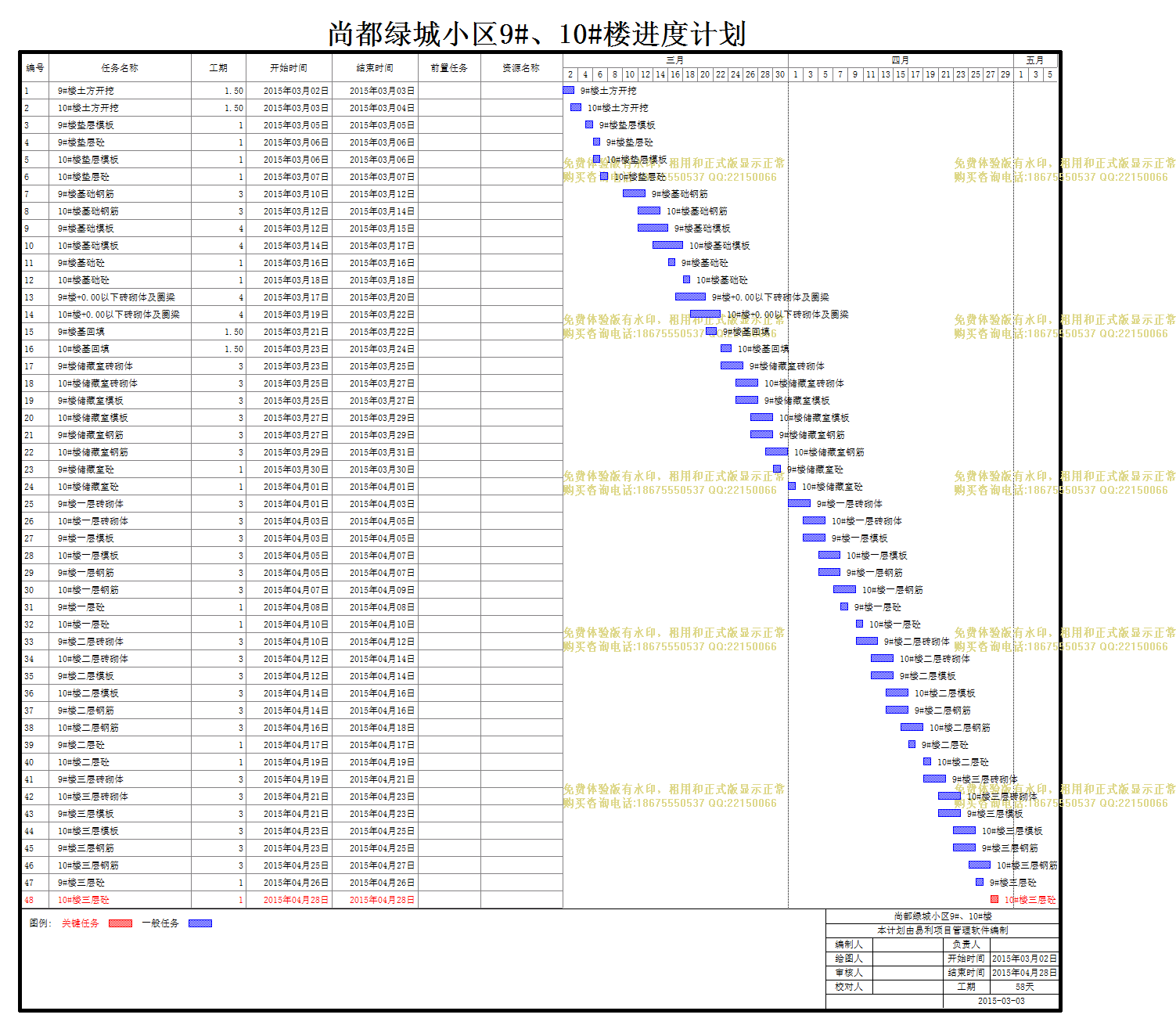The height and width of the screenshot is (1029, 1176).
Task: Click the duration cell of row 13
Action: click(218, 297)
